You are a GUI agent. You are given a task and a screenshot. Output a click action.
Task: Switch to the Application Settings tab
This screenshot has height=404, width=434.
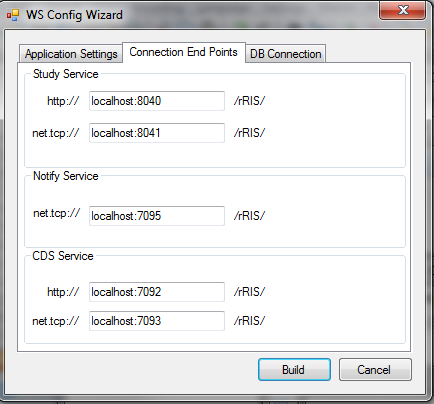pyautogui.click(x=71, y=54)
